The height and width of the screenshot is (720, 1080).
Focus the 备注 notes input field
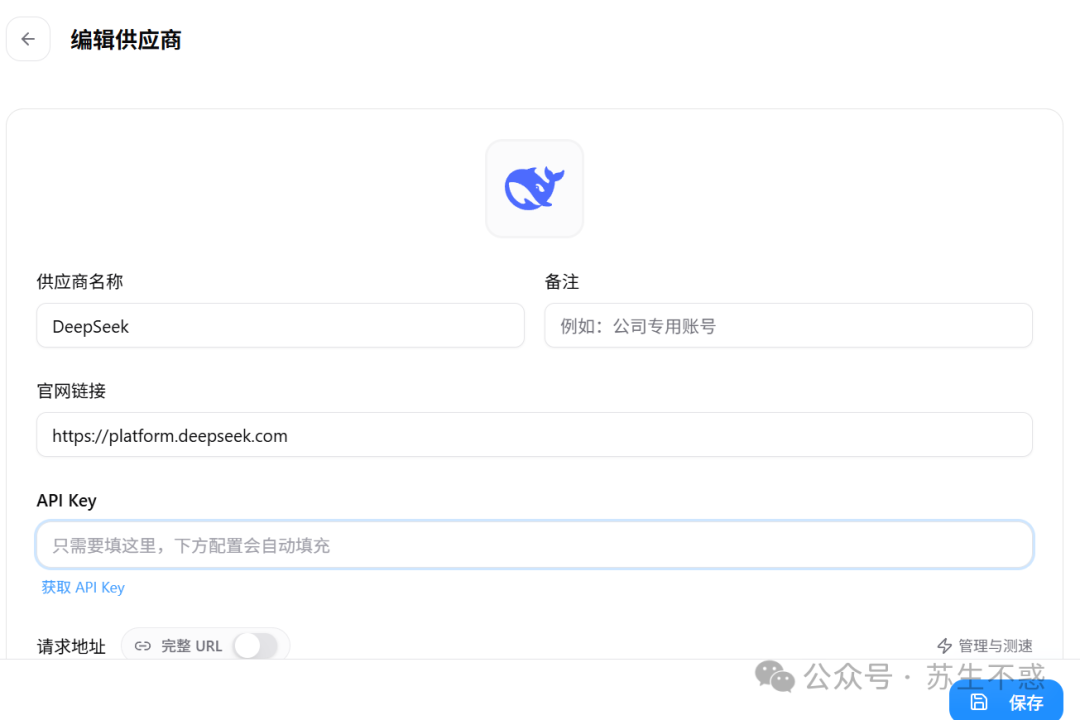tap(788, 326)
